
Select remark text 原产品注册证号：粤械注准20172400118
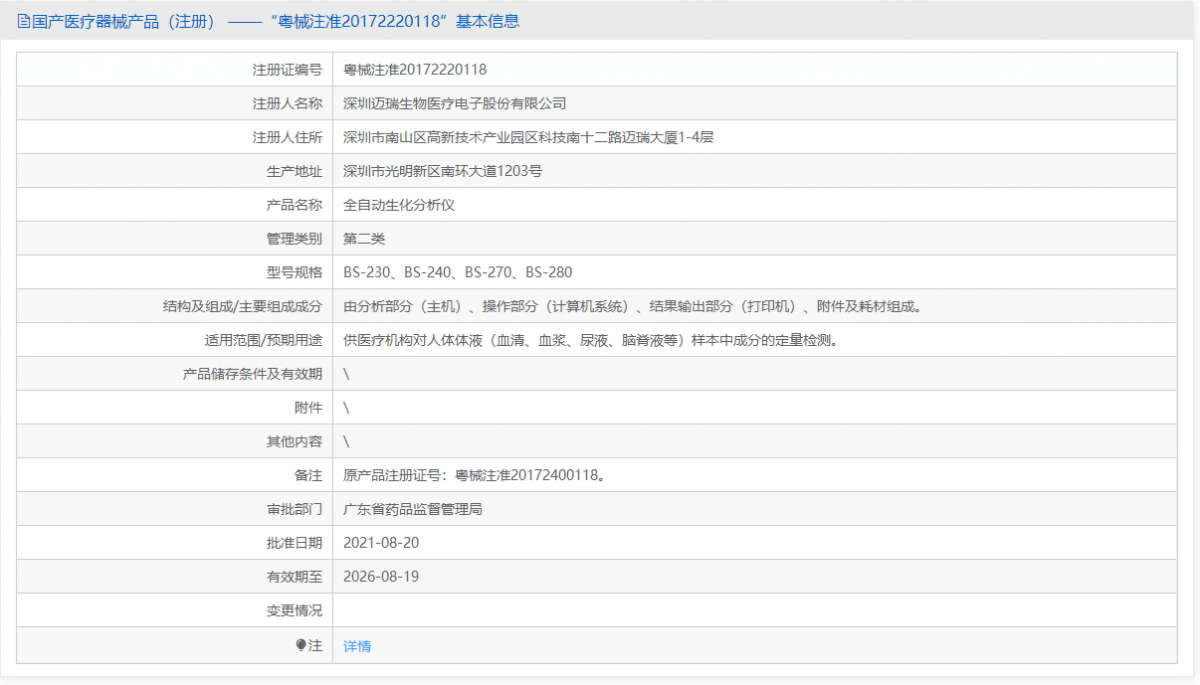click(x=474, y=475)
